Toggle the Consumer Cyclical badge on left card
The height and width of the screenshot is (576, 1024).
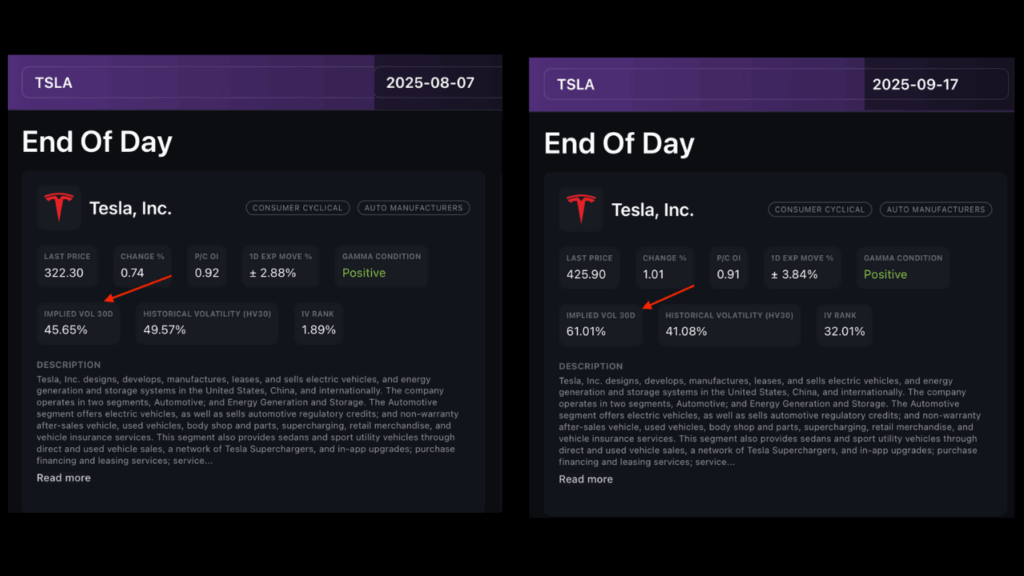[x=297, y=208]
